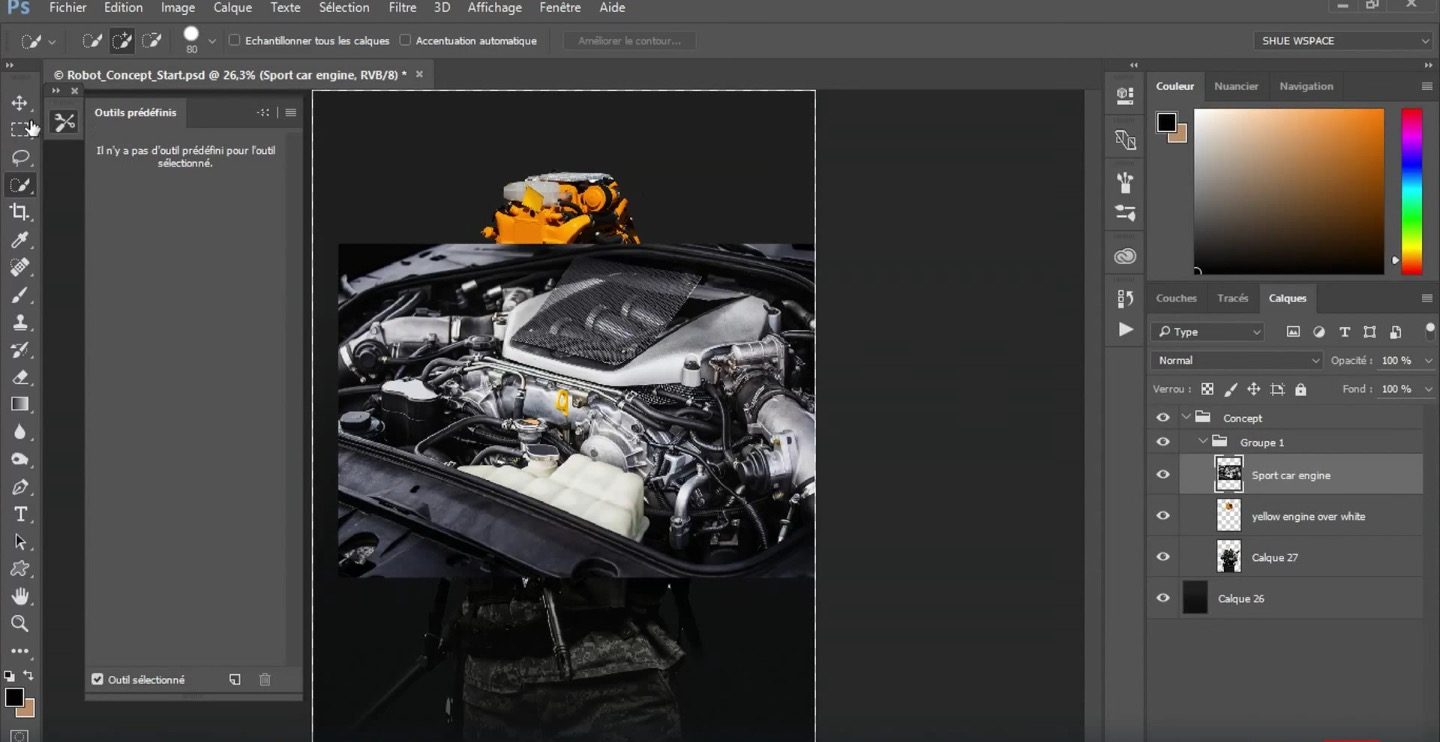
Task: Open the SHUE WSPACE workspace dropdown
Action: [x=1343, y=41]
